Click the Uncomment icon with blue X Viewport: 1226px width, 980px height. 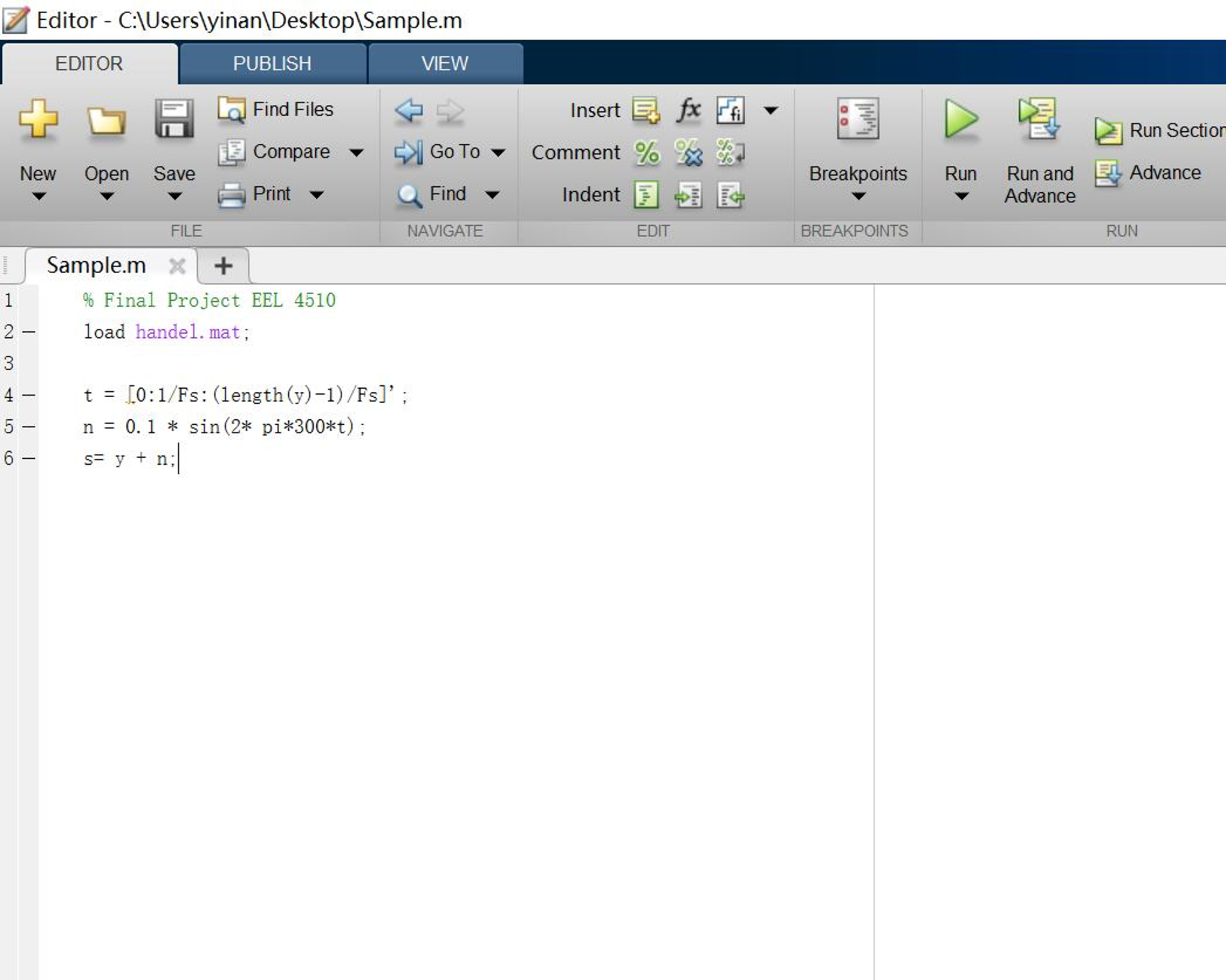tap(689, 153)
